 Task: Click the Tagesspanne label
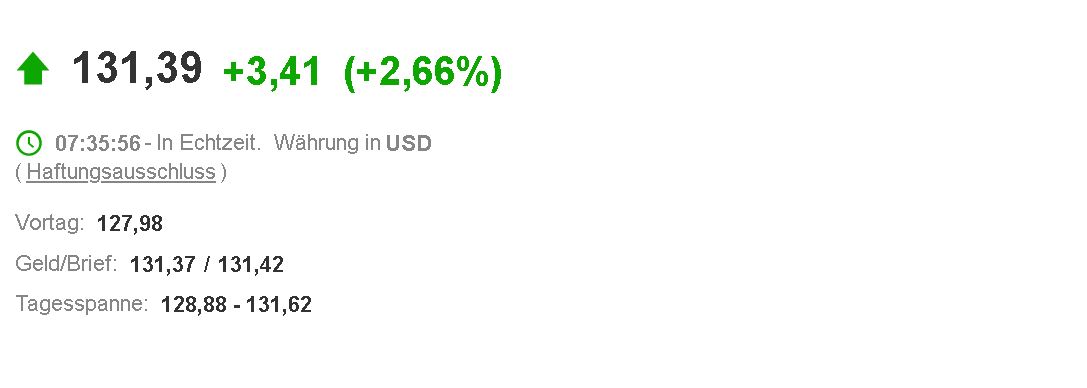[x=82, y=304]
